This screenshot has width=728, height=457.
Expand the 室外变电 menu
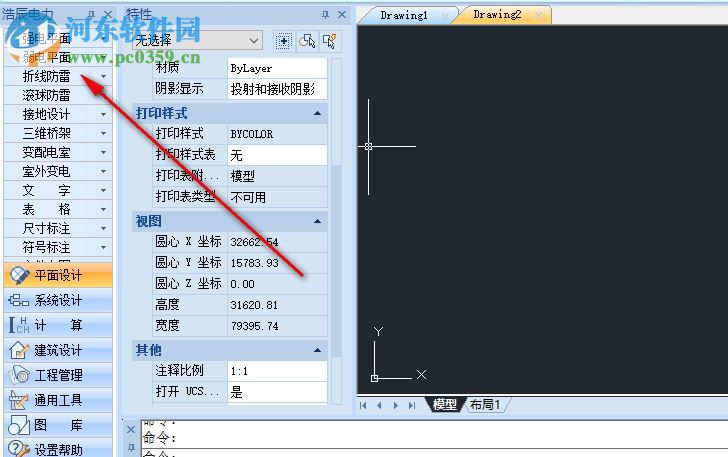(x=104, y=171)
